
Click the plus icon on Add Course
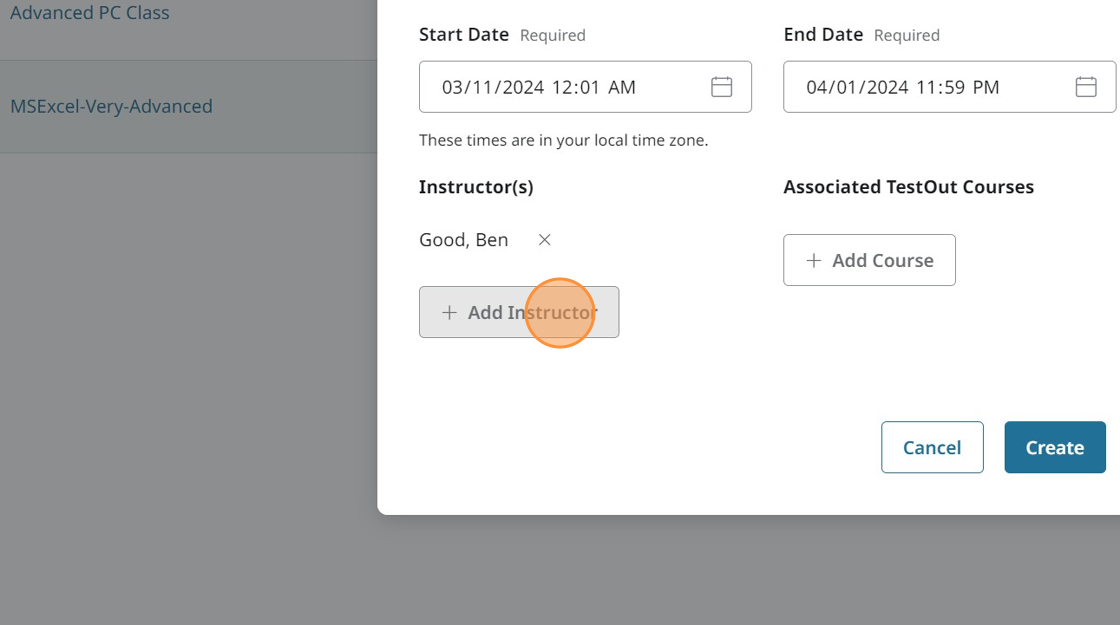[x=813, y=260]
